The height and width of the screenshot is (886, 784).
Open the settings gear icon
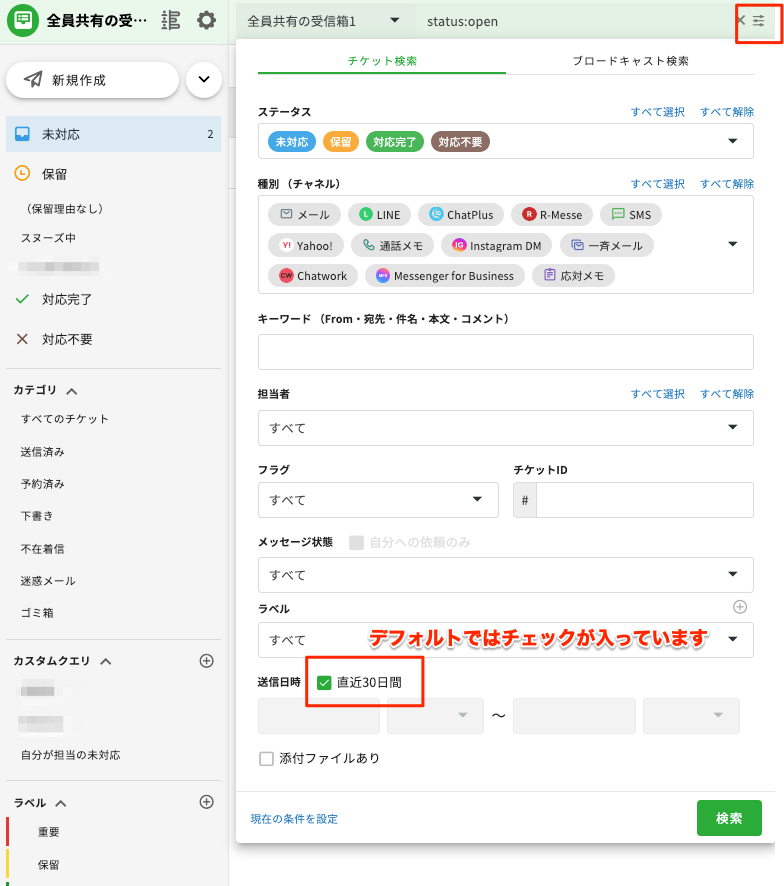coord(206,20)
